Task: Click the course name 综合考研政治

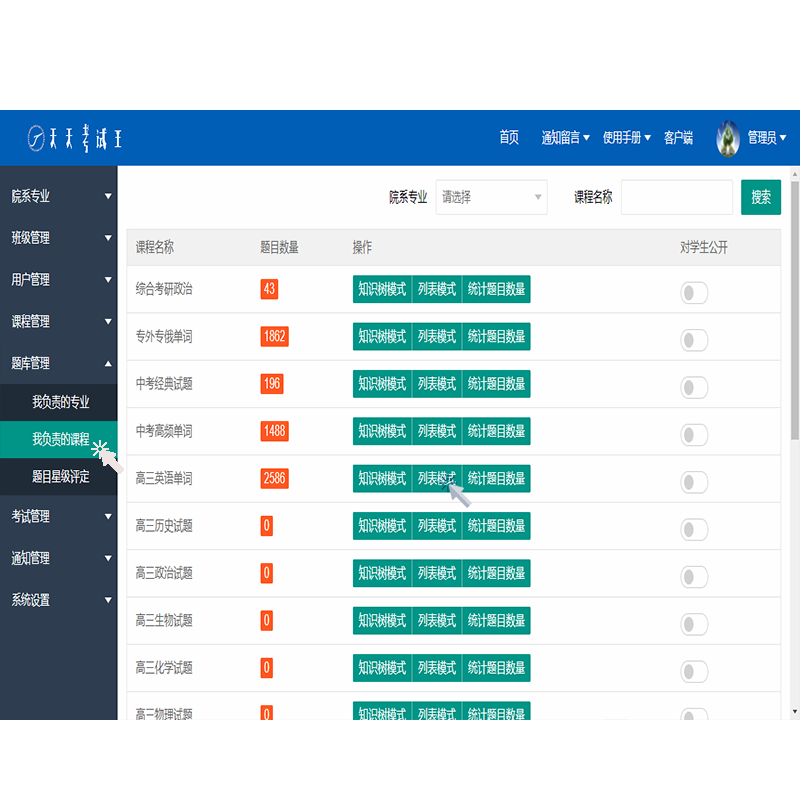Action: (164, 289)
